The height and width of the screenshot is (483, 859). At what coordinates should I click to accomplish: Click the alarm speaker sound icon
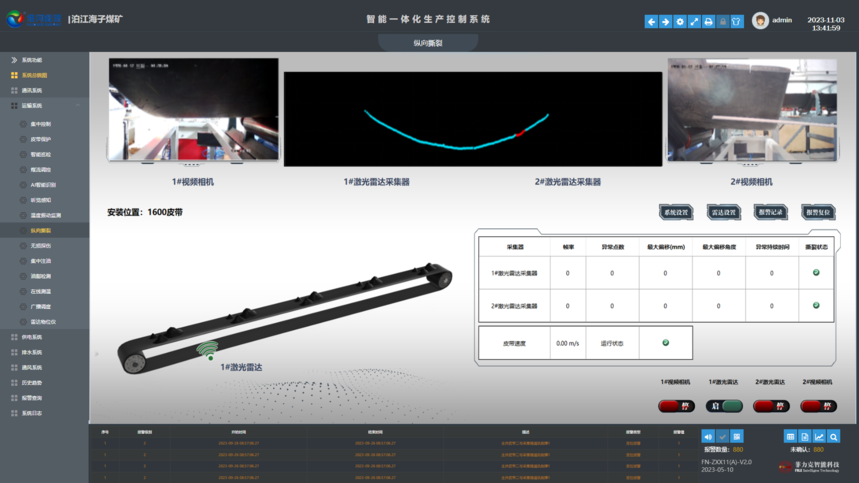pos(708,437)
